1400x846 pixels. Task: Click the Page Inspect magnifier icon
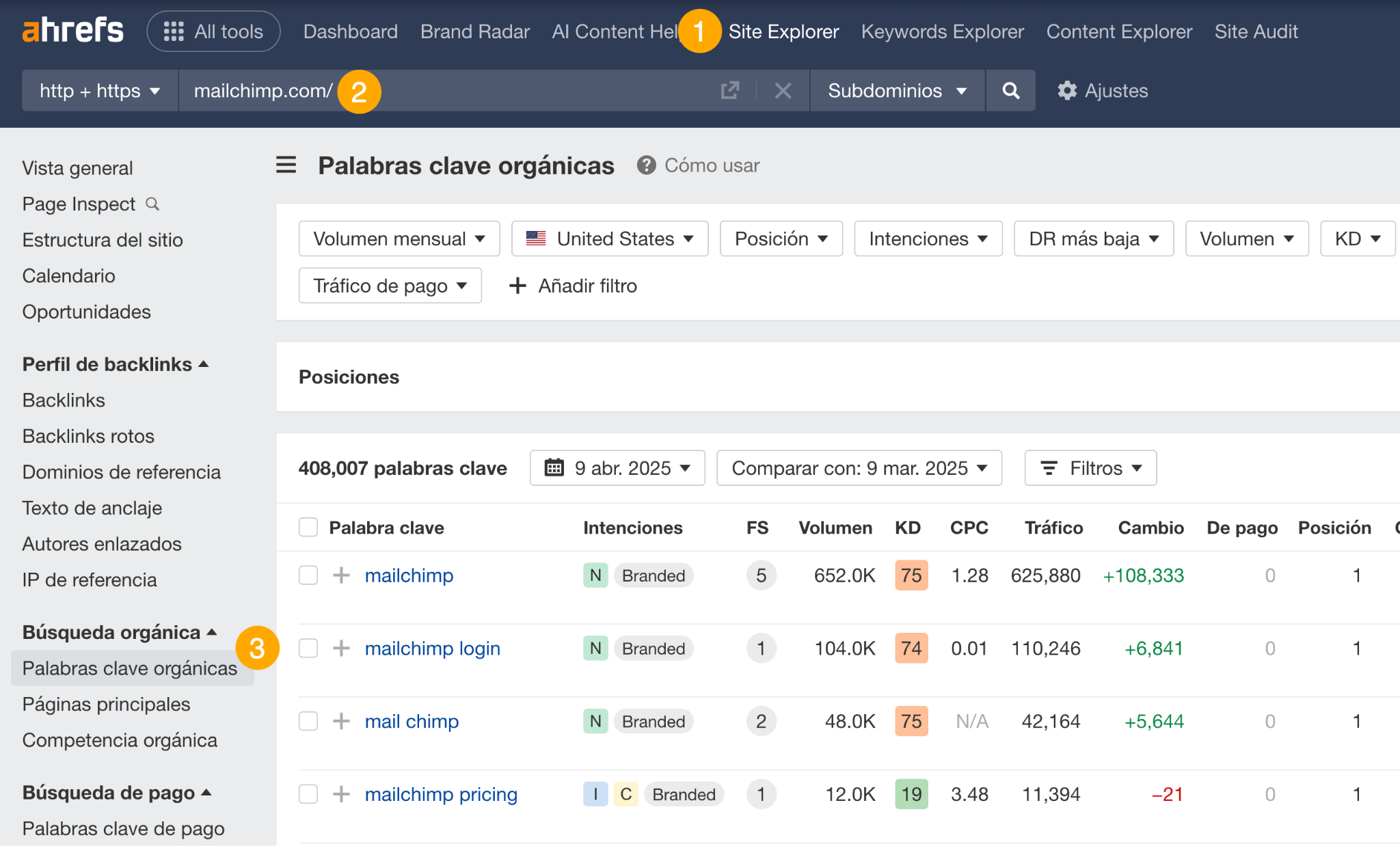coord(153,204)
